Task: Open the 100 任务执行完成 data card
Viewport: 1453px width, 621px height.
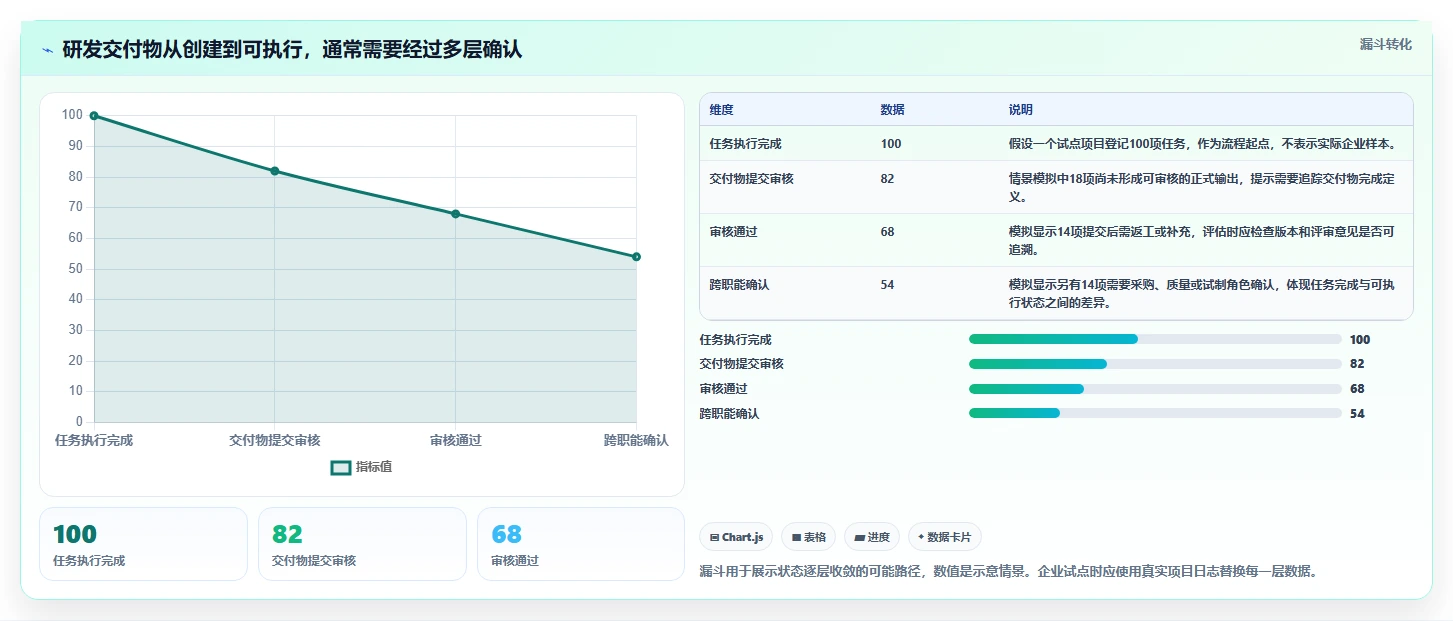Action: [143, 544]
